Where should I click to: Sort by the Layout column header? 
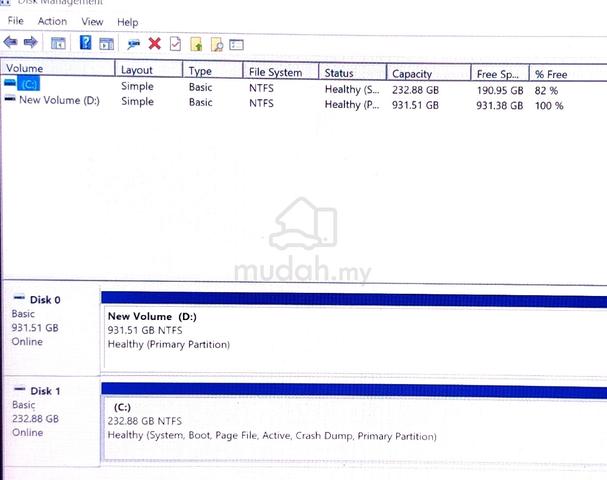149,70
